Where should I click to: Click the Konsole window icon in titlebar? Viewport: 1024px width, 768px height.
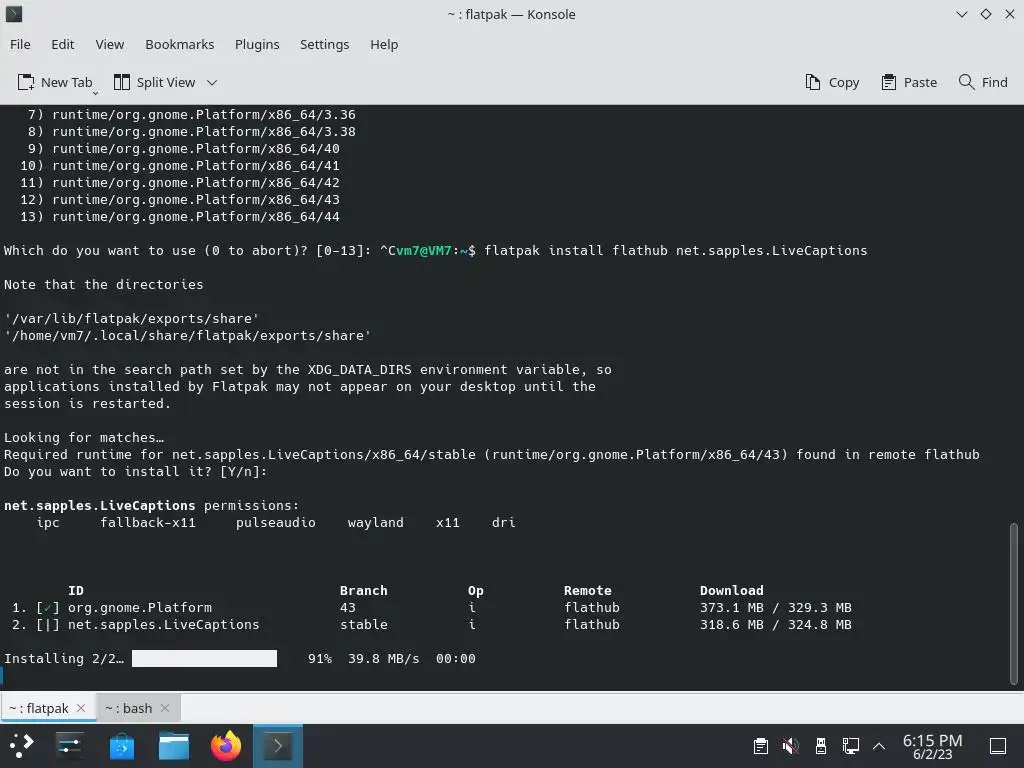(14, 14)
